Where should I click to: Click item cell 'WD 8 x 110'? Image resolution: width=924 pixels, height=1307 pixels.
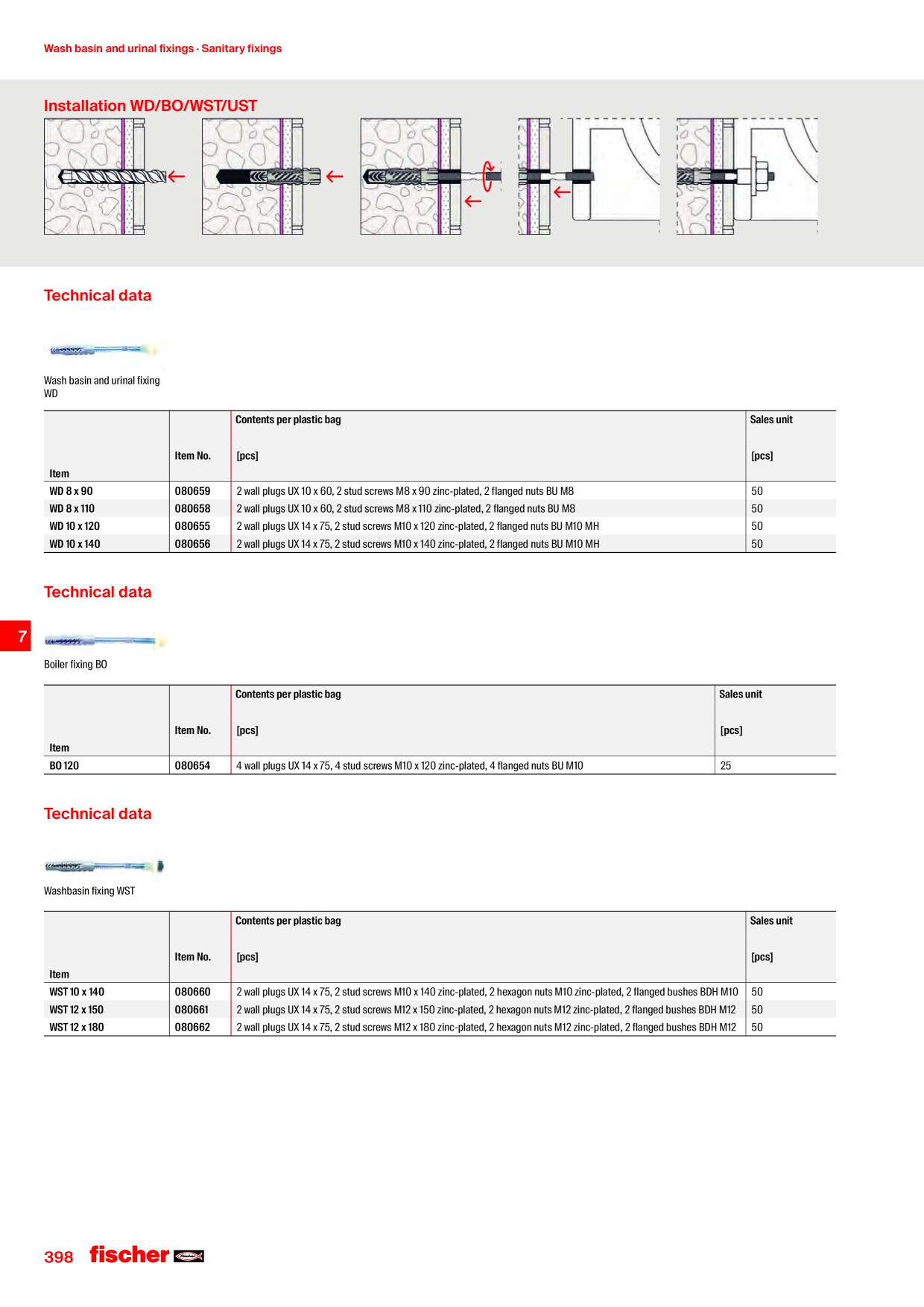pos(72,509)
